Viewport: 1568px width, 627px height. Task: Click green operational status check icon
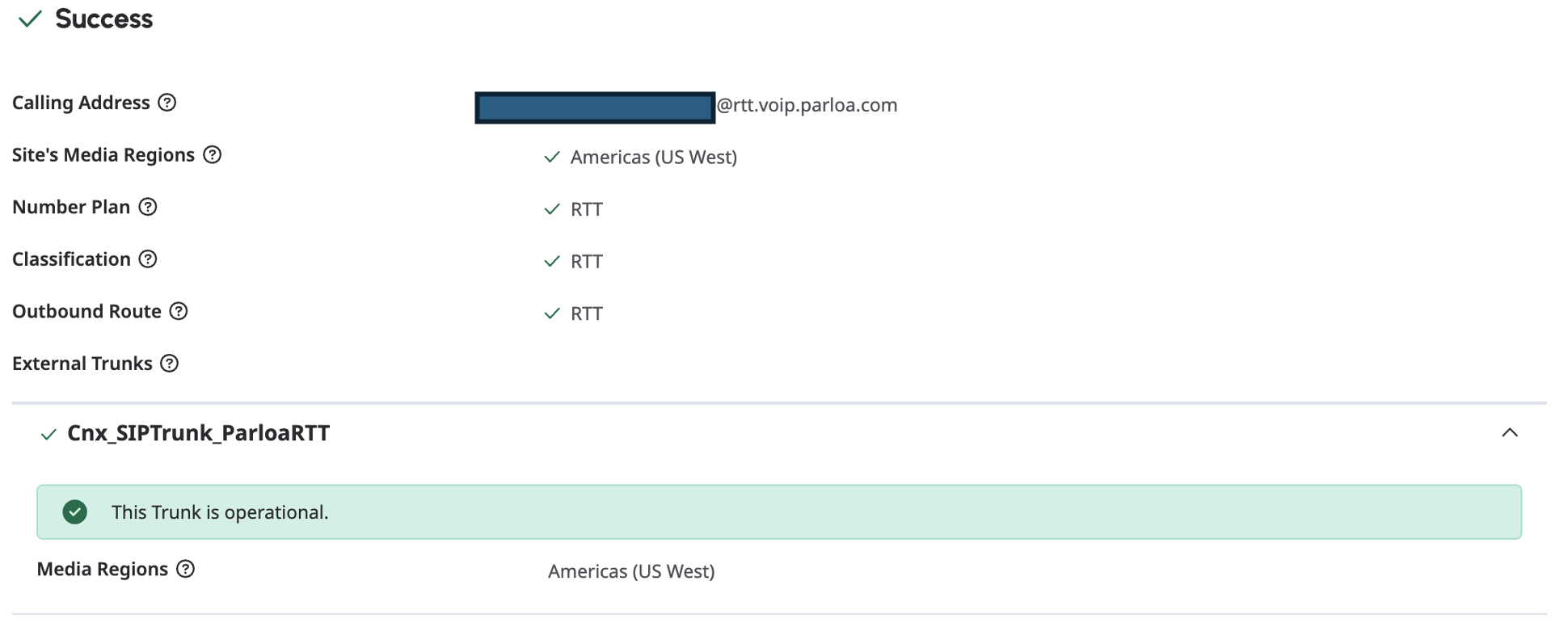click(75, 512)
